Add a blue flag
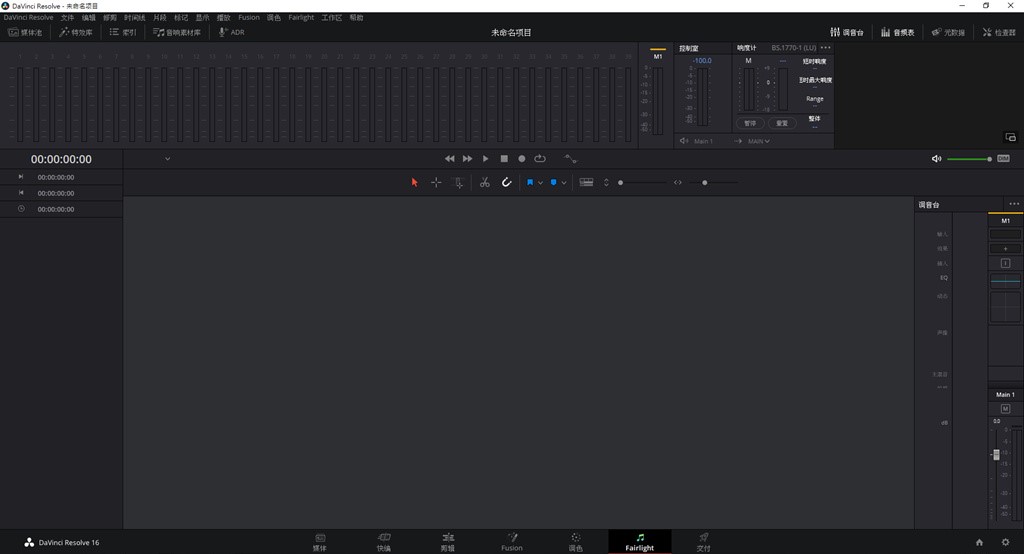1024x554 pixels. coord(530,182)
